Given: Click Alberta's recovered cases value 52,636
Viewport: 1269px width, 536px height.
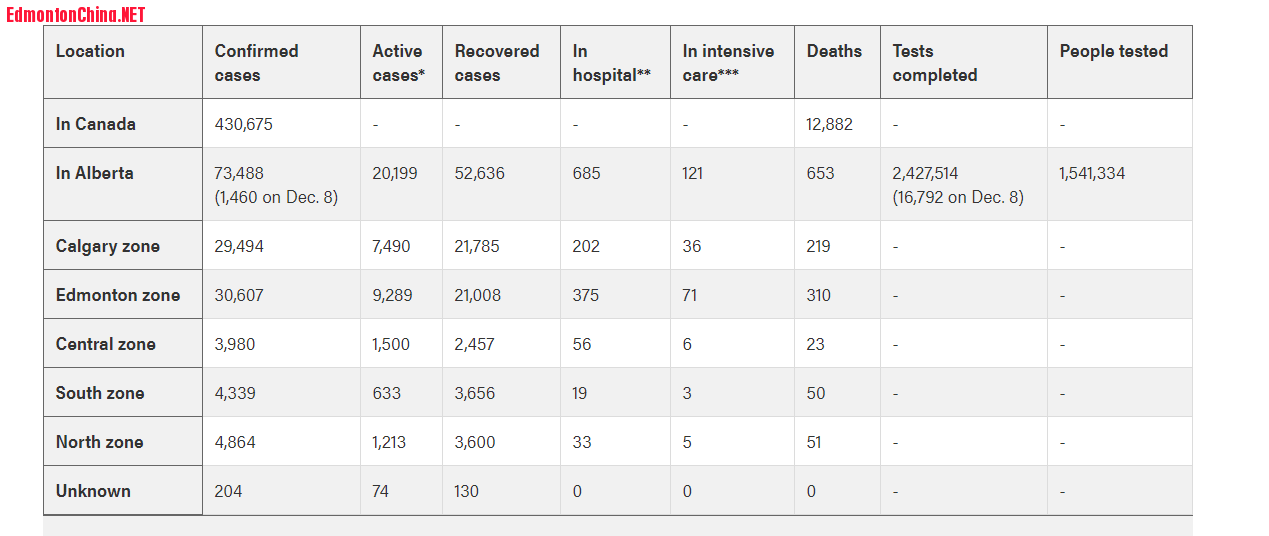Looking at the screenshot, I should (x=480, y=173).
